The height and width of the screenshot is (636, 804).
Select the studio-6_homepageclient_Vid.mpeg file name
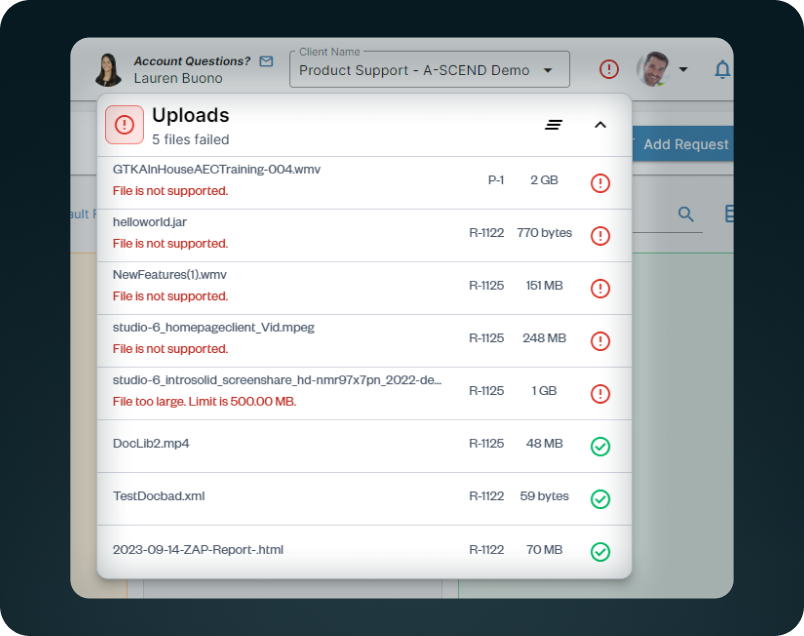213,327
